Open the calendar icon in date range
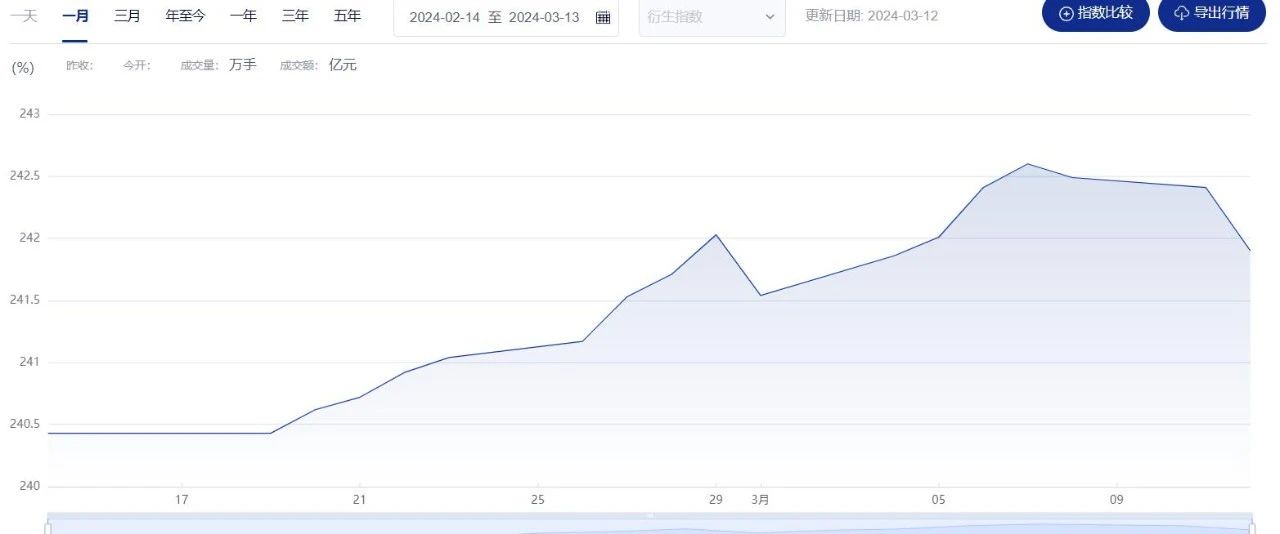Image resolution: width=1280 pixels, height=534 pixels. click(603, 17)
